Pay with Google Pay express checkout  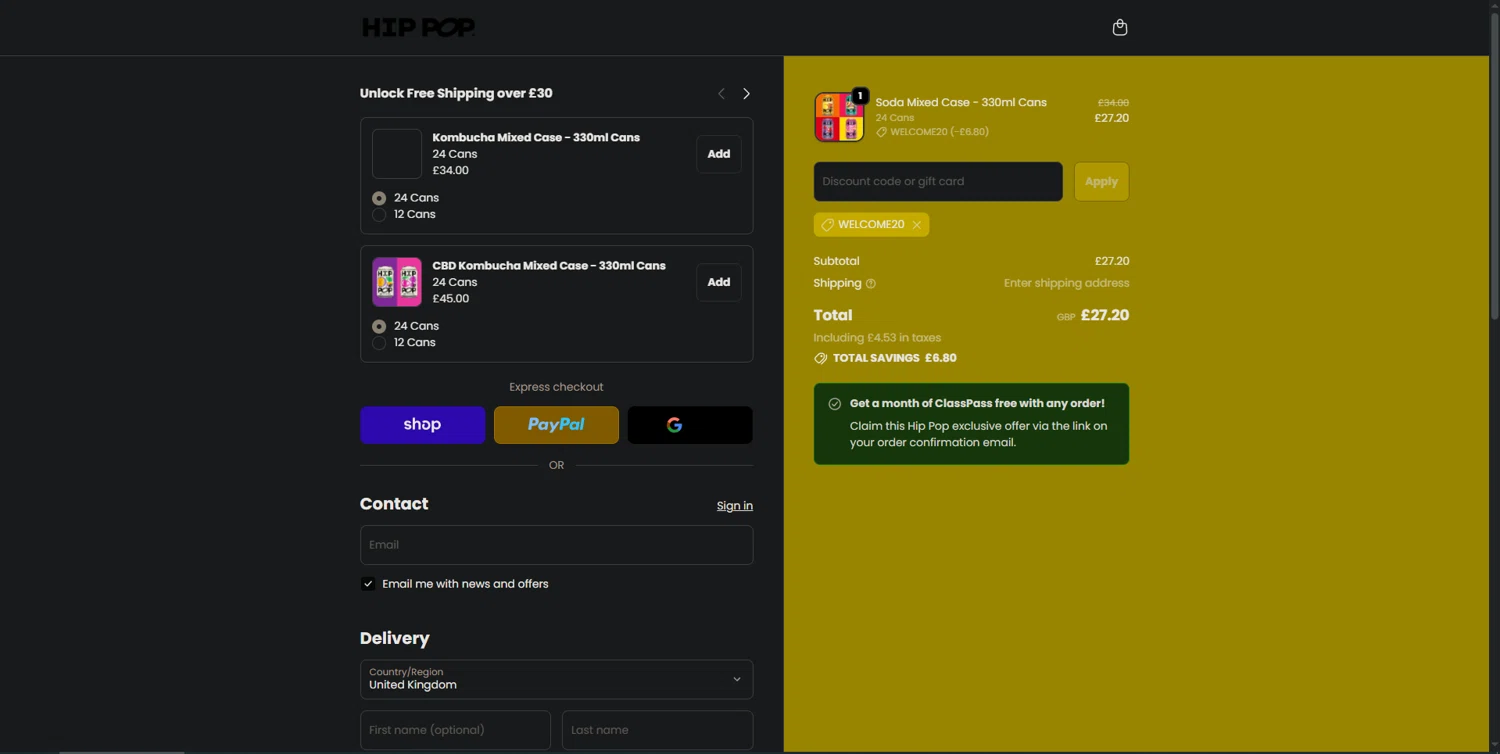coord(690,425)
